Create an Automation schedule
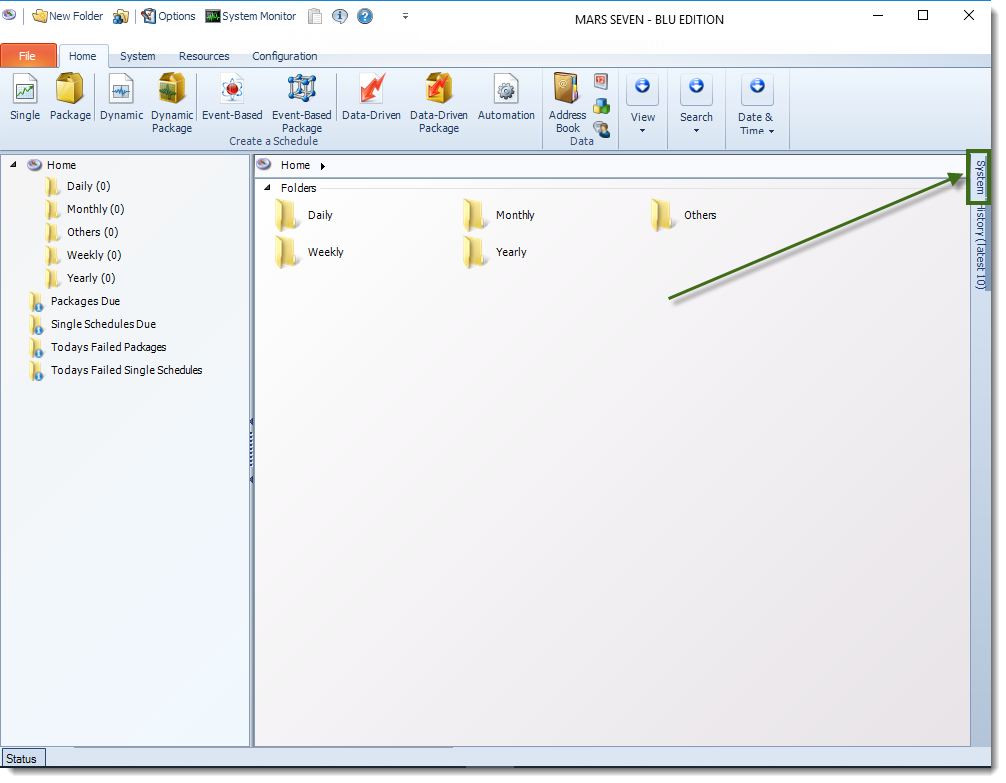The width and height of the screenshot is (1006, 783). [506, 97]
